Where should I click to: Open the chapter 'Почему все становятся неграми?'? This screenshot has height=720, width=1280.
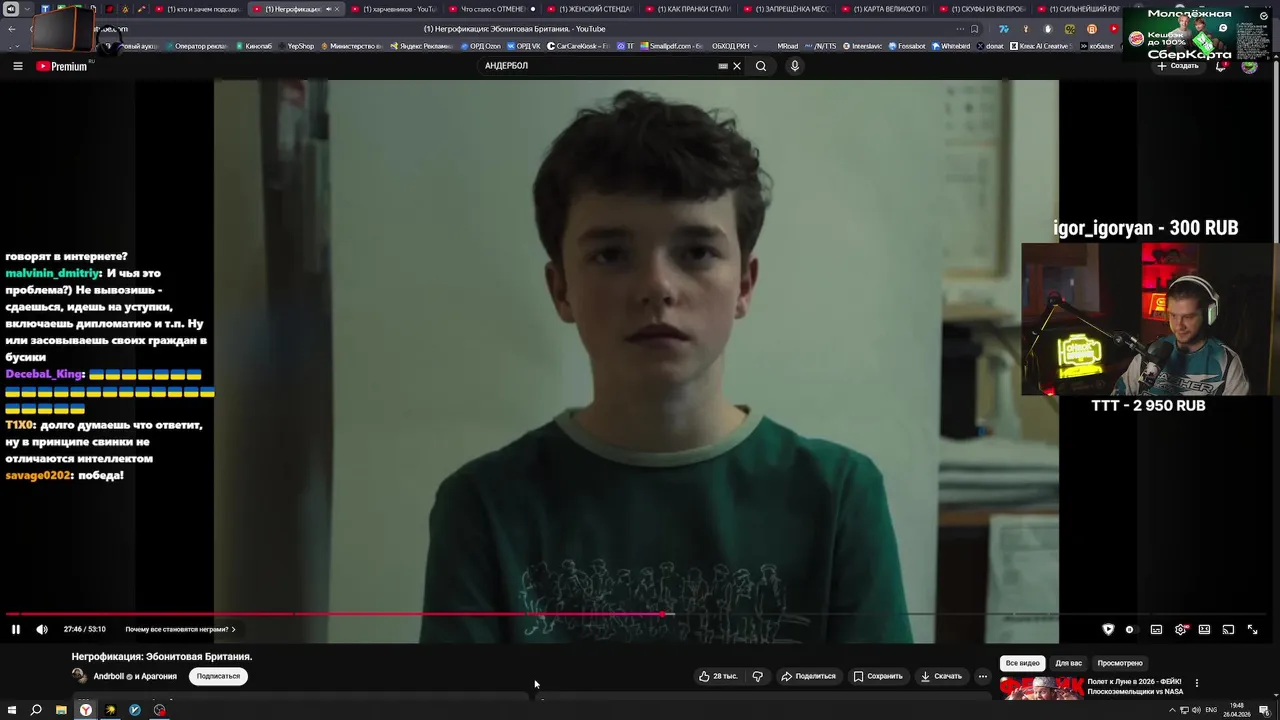tap(180, 630)
